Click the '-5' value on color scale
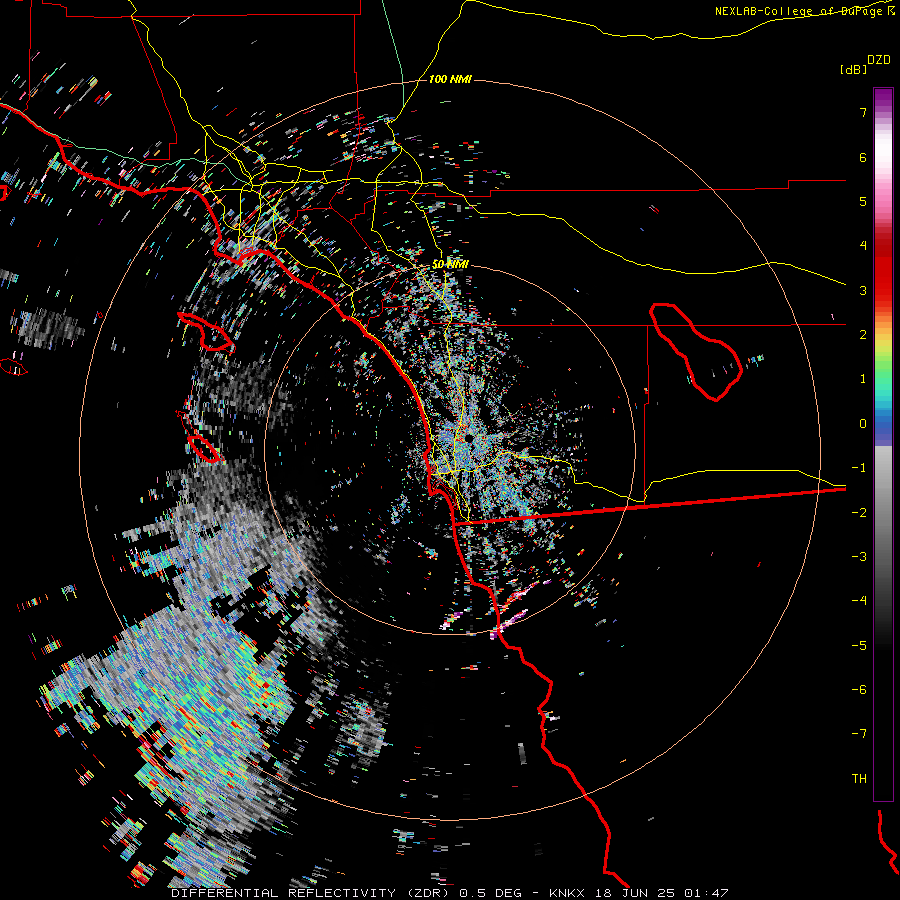Viewport: 900px width, 900px height. (x=859, y=646)
